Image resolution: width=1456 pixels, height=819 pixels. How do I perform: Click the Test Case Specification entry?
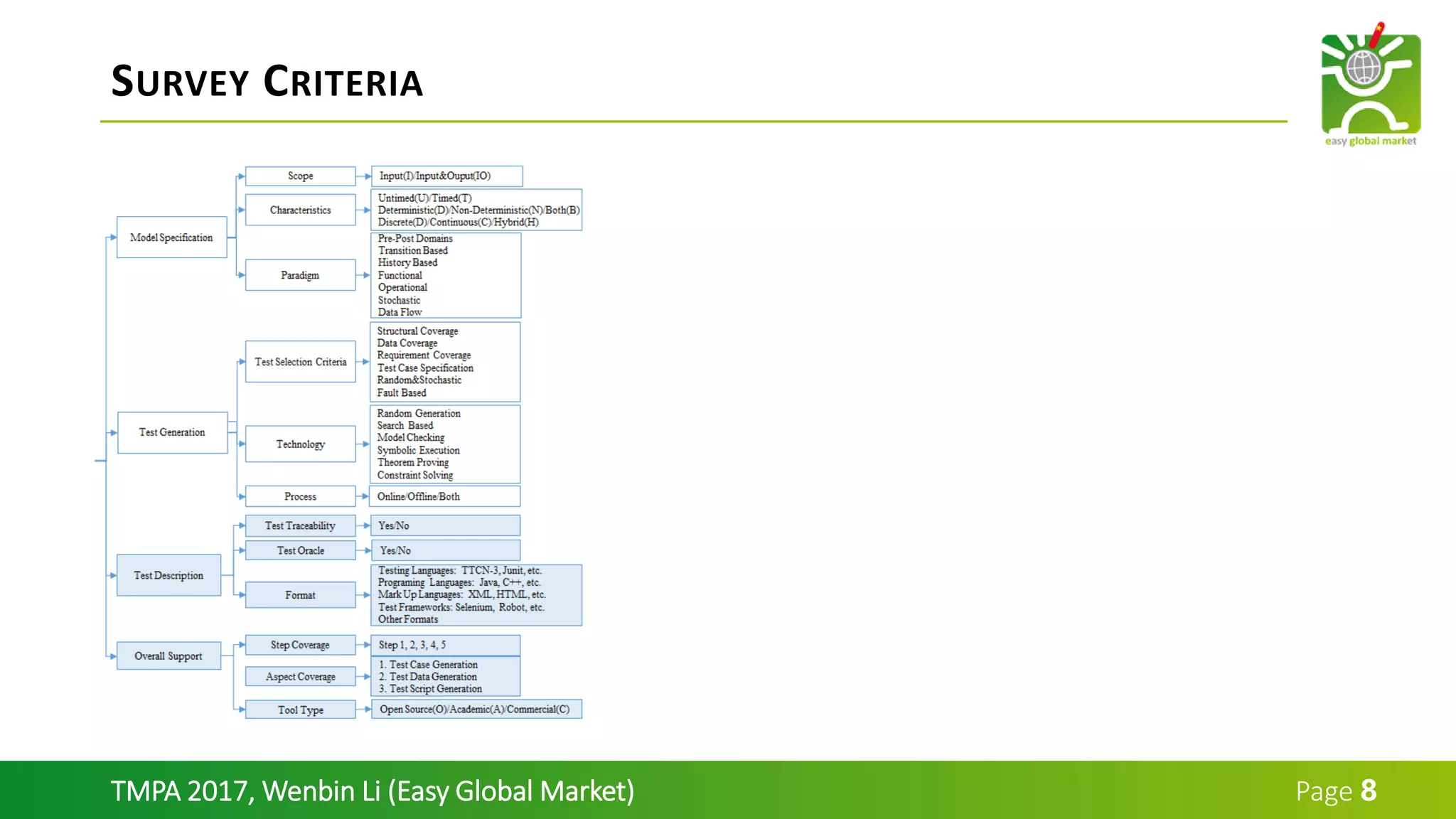coord(425,368)
